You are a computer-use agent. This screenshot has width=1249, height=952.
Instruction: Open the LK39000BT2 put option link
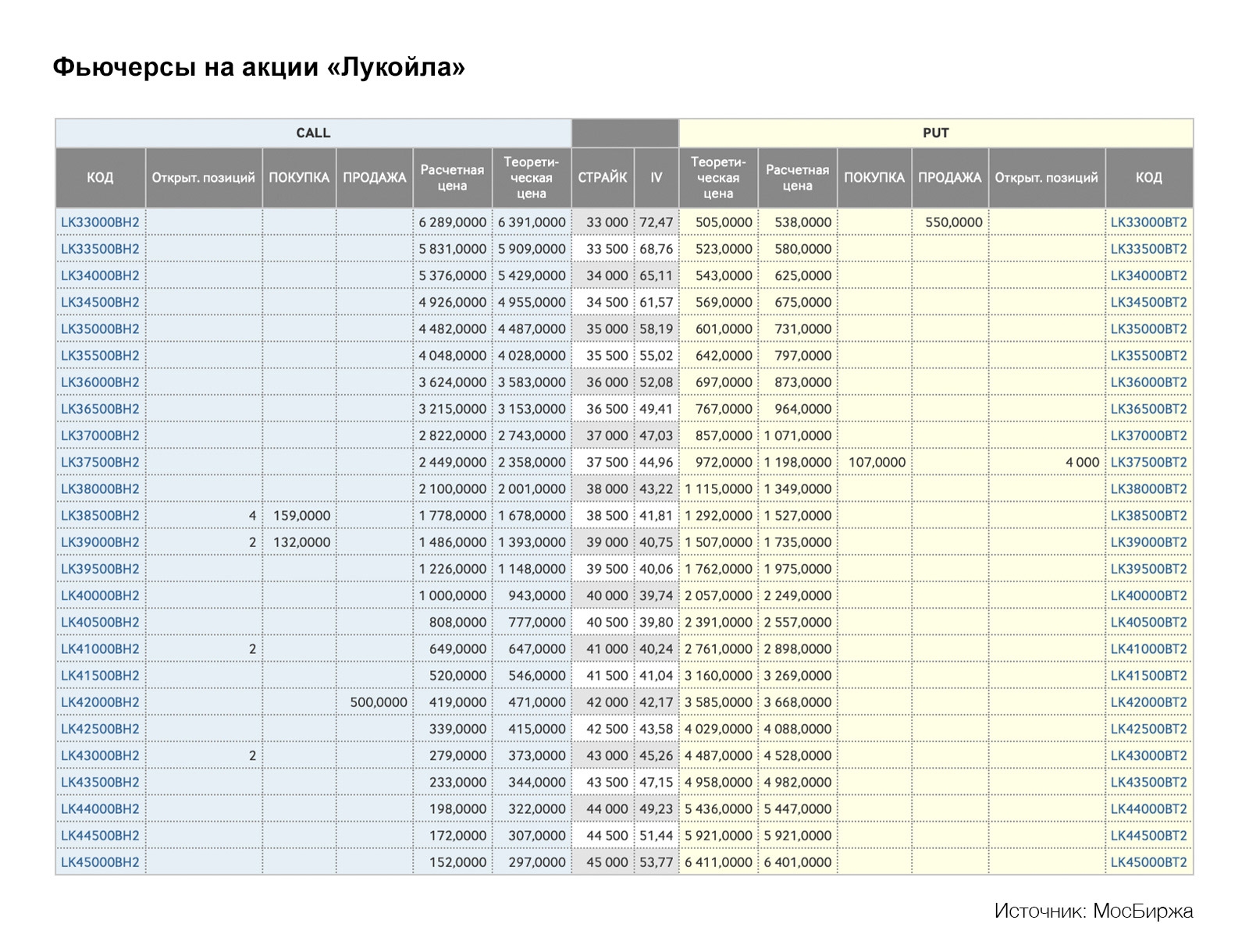click(1148, 542)
